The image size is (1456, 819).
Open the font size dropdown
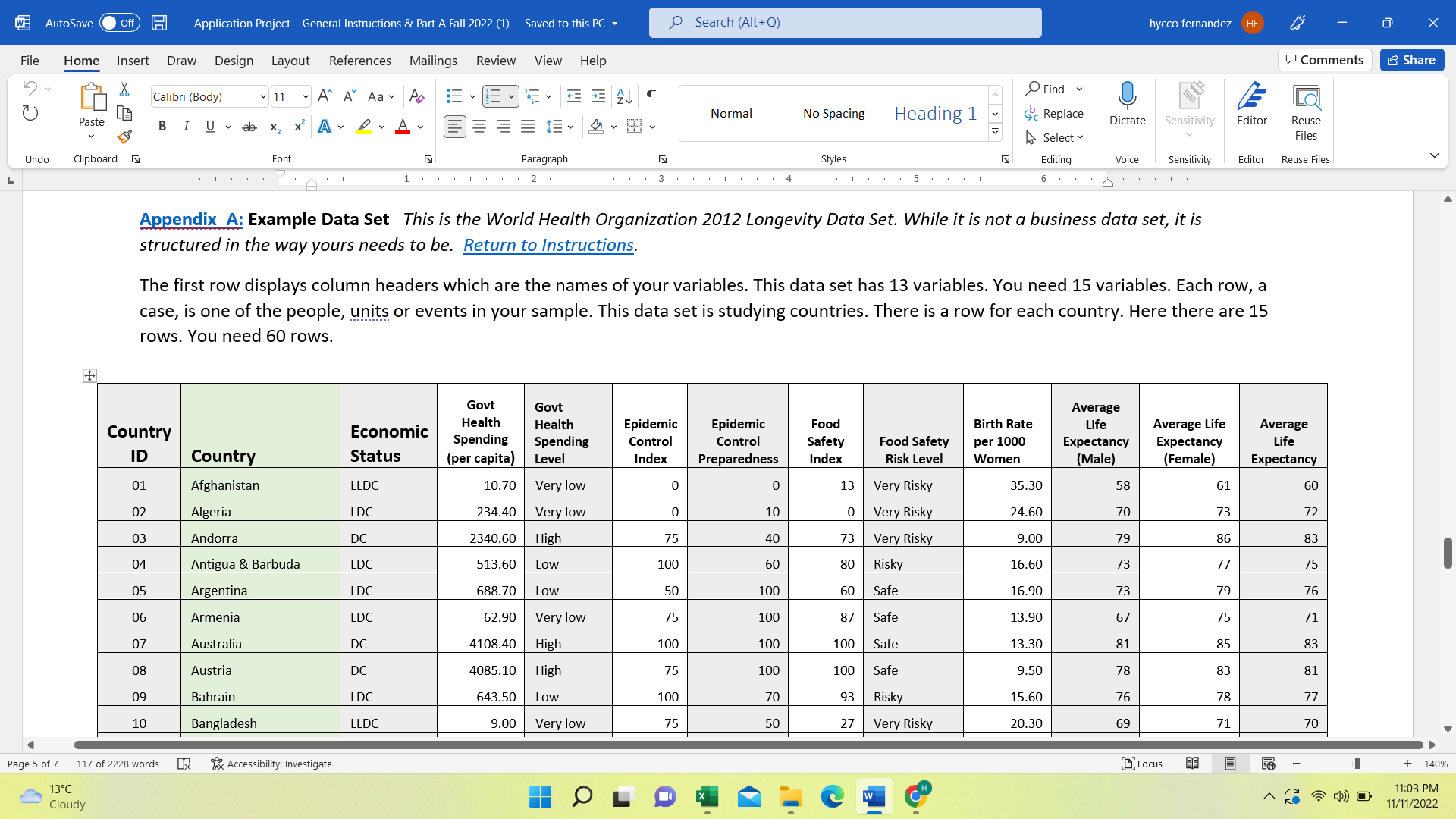click(306, 96)
